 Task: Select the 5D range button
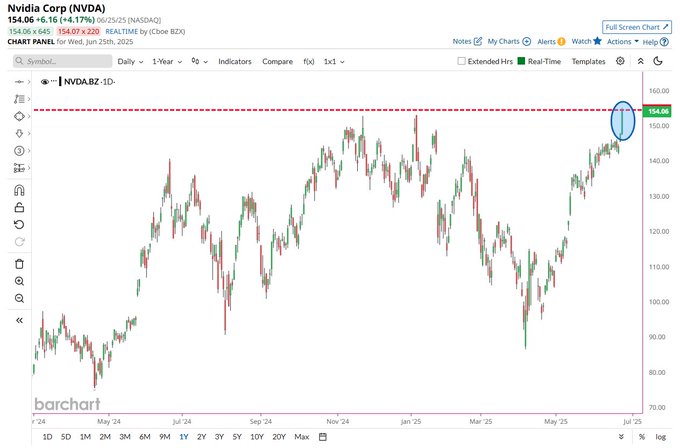click(x=66, y=437)
